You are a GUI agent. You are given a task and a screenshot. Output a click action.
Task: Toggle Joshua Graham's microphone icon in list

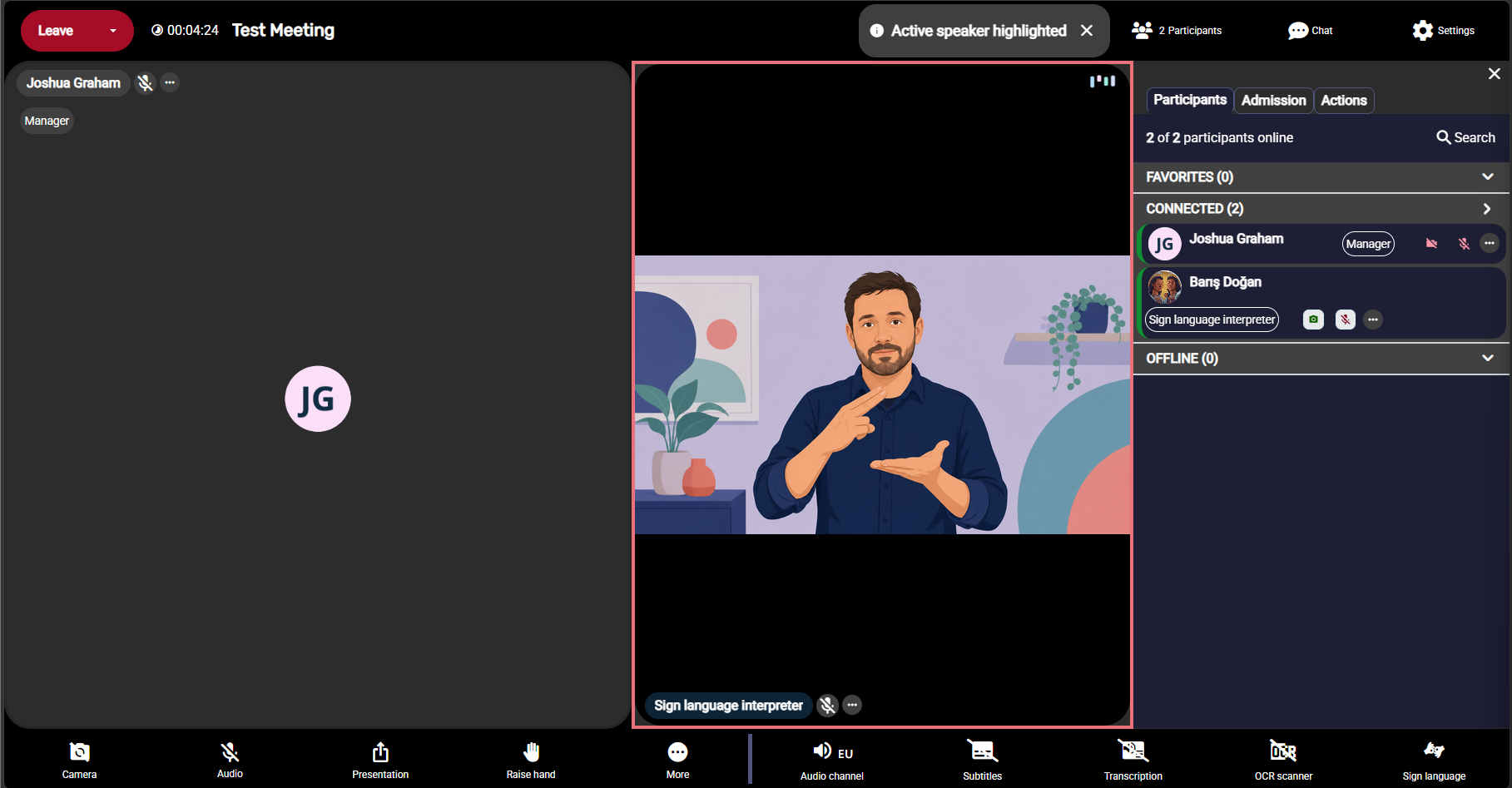coord(1464,244)
